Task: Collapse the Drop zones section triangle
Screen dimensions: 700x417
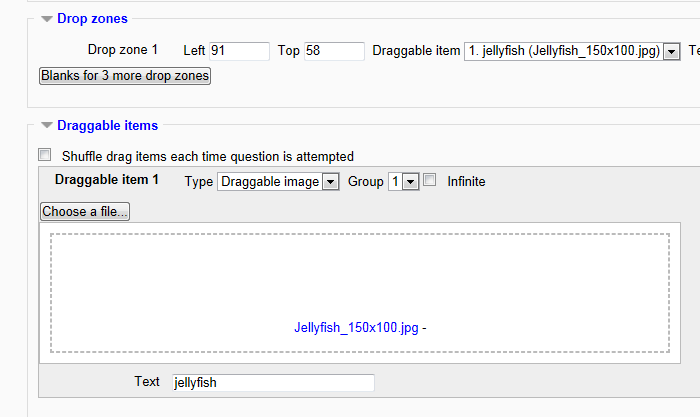Action: 47,19
